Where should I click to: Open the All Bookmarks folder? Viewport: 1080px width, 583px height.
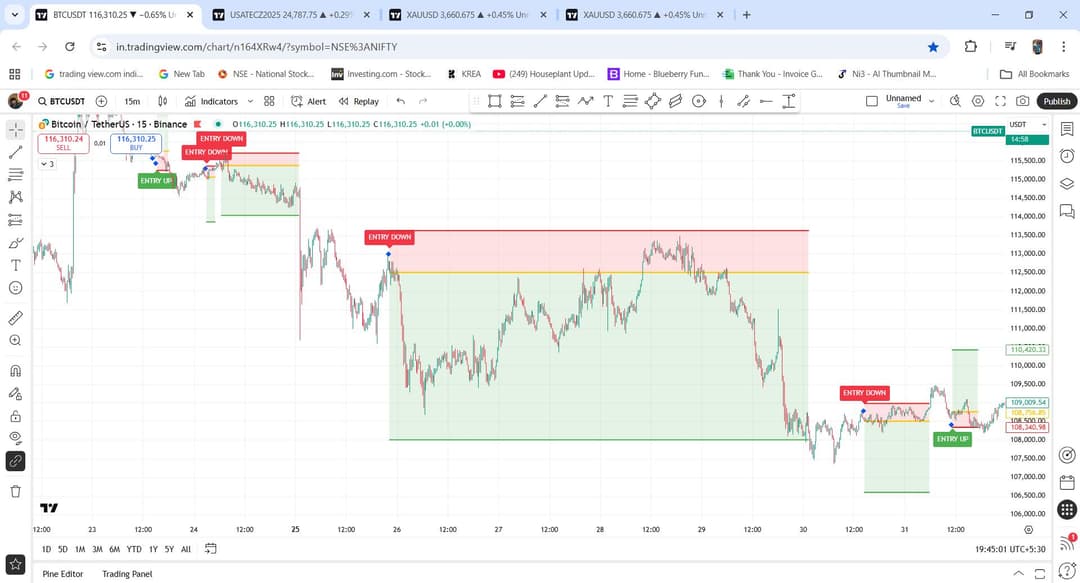(x=1035, y=74)
